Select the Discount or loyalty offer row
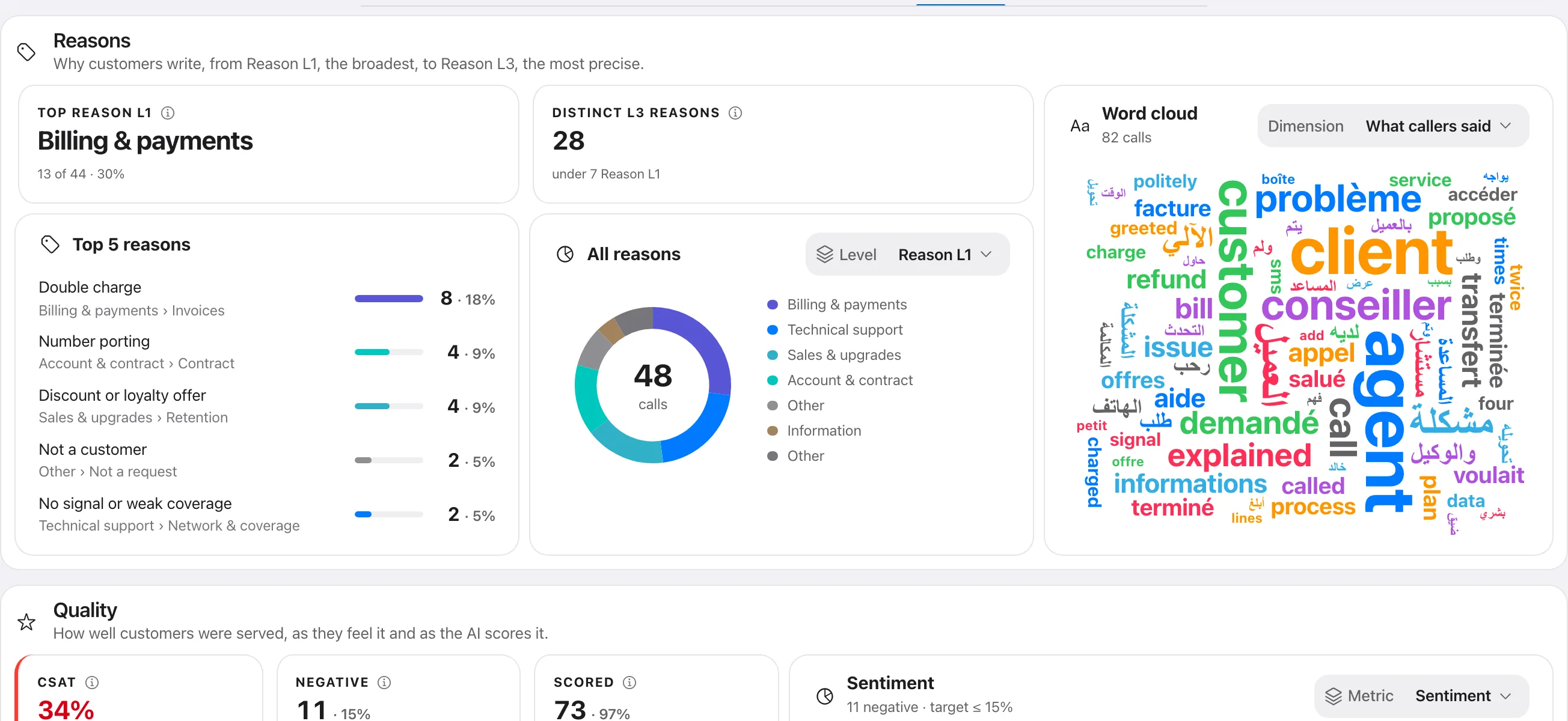The image size is (1568, 721). (266, 406)
